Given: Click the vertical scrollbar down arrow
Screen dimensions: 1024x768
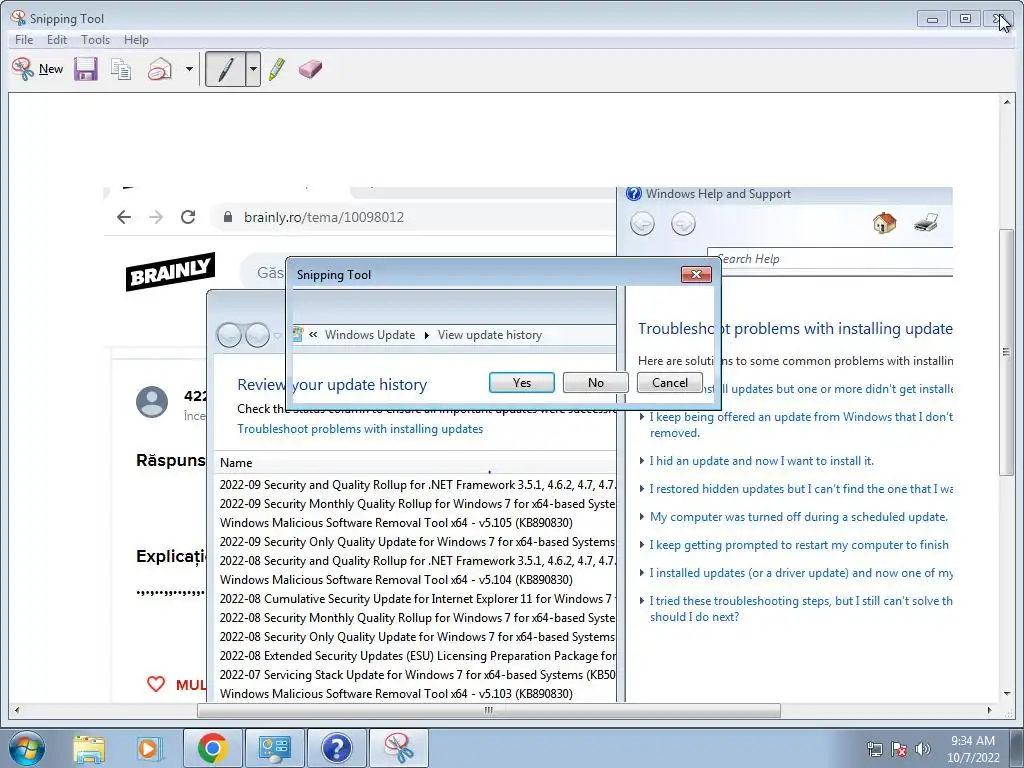Looking at the screenshot, I should pyautogui.click(x=1006, y=694).
